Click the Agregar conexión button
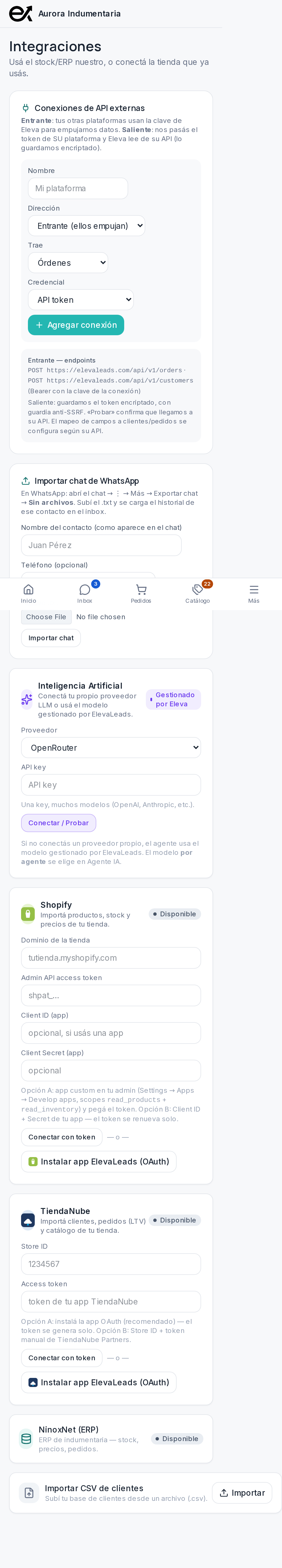 click(76, 325)
